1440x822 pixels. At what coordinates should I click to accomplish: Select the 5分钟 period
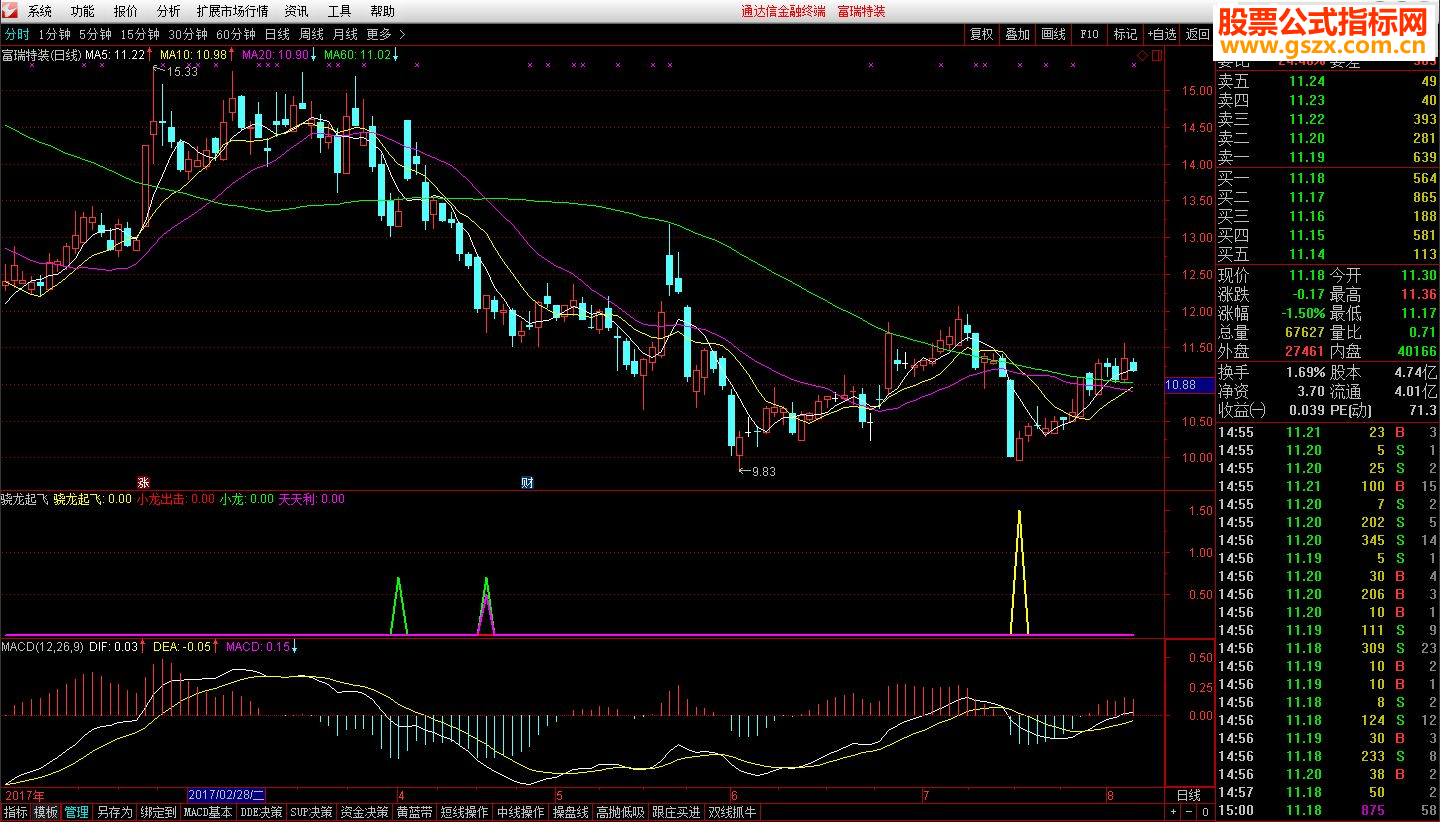click(96, 34)
